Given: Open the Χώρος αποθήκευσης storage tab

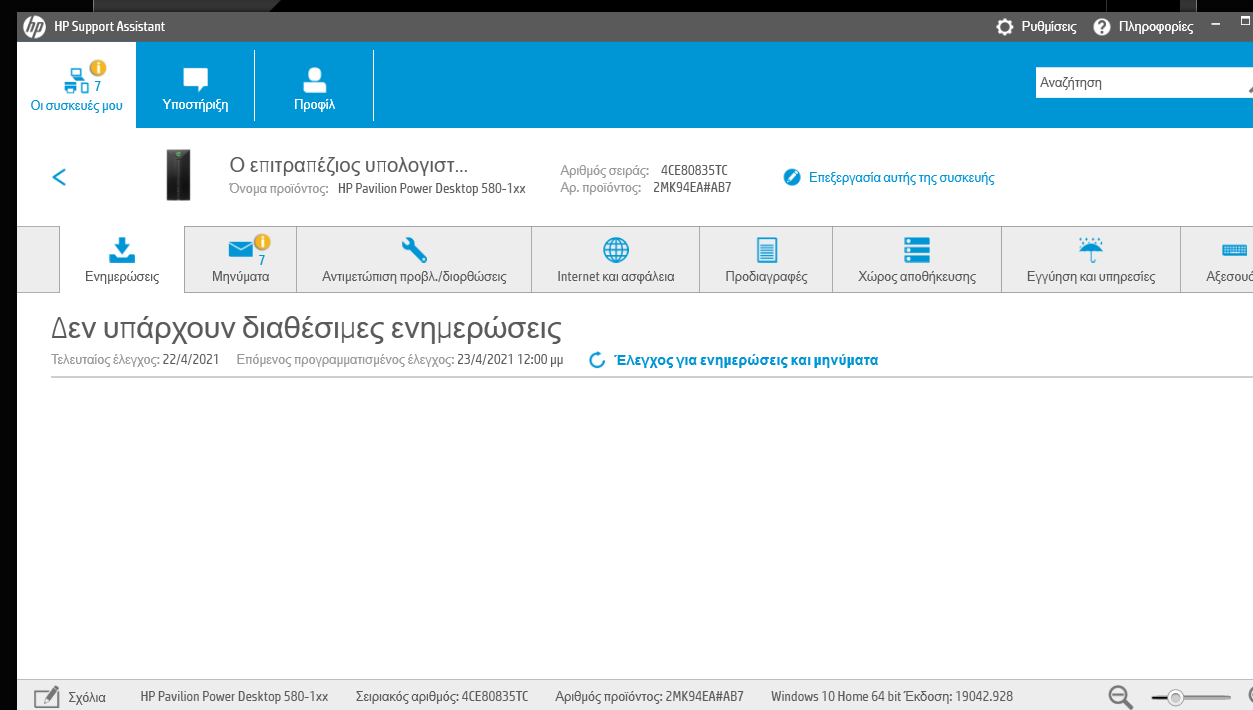Looking at the screenshot, I should point(916,260).
